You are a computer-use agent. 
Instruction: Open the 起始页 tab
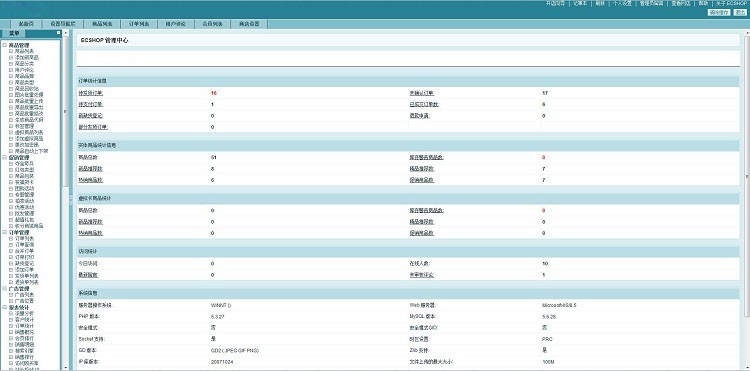[26, 24]
